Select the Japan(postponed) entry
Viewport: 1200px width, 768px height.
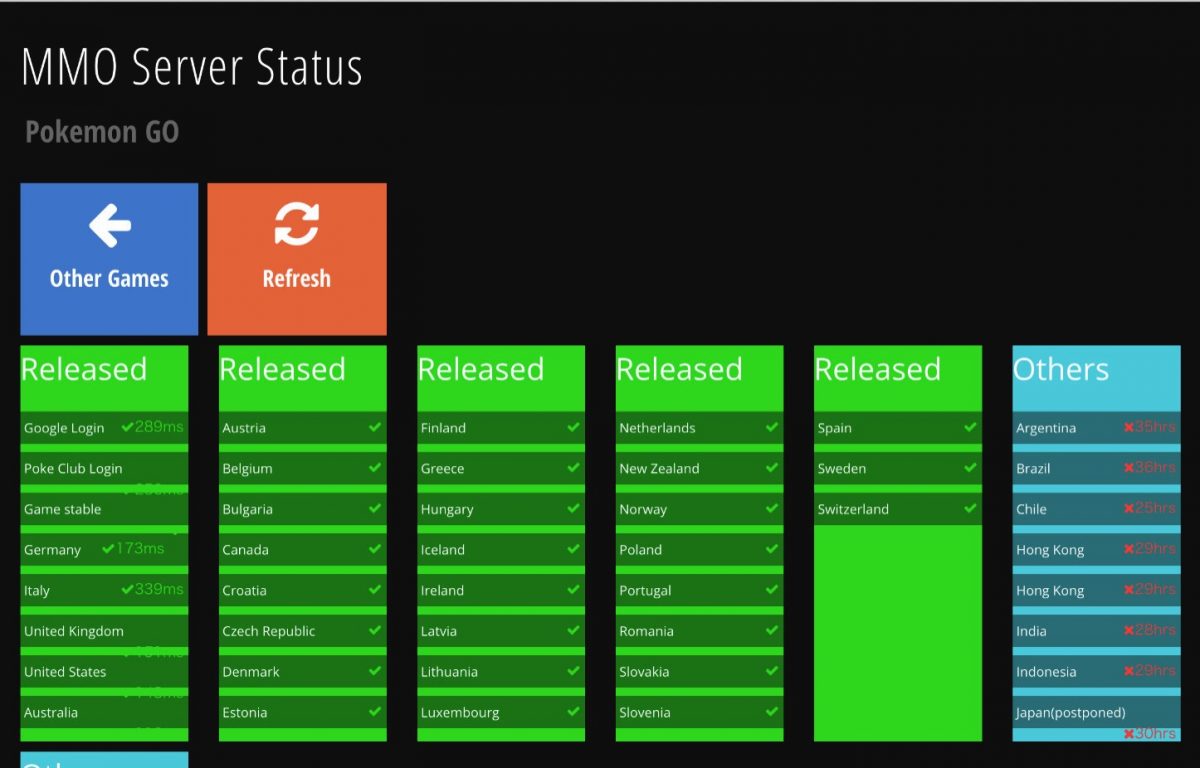(x=1096, y=713)
